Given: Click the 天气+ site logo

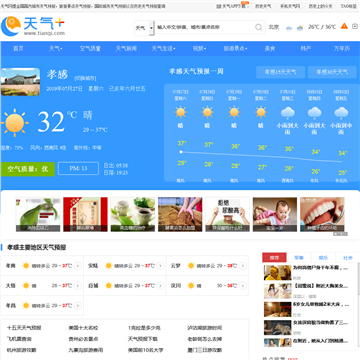Looking at the screenshot, I should click(x=33, y=26).
